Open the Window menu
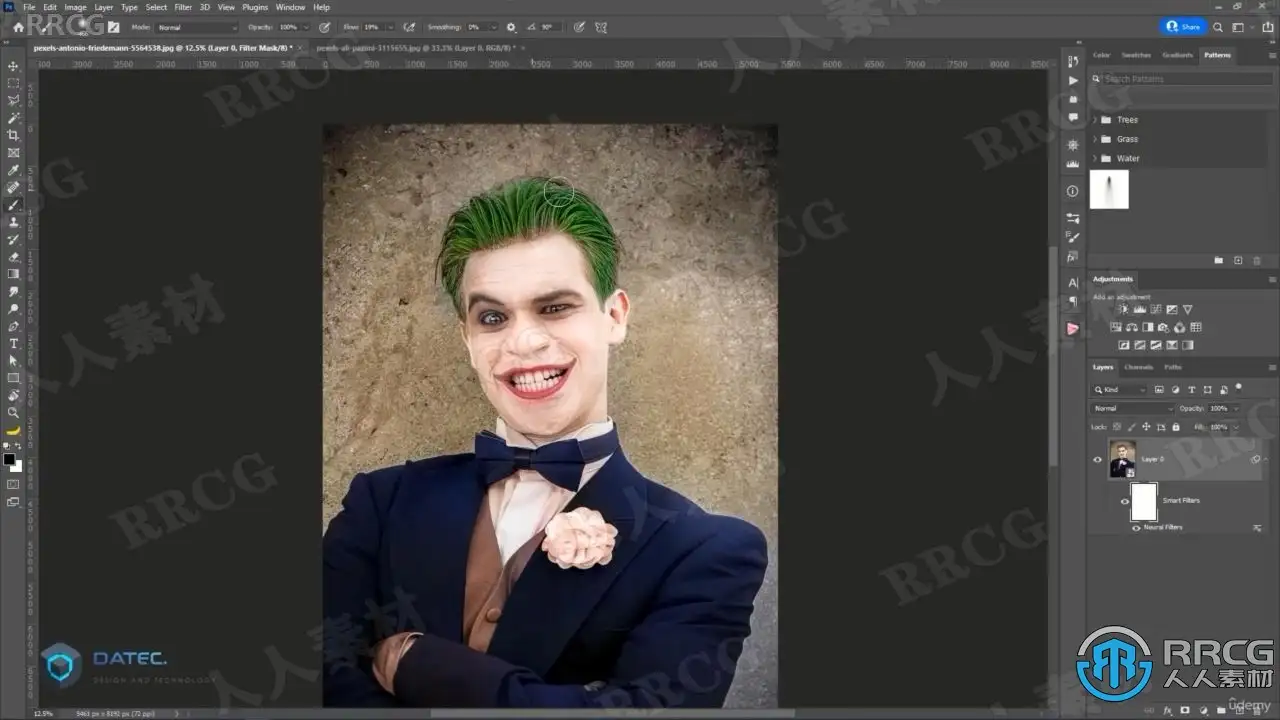The image size is (1280, 720). pos(290,7)
